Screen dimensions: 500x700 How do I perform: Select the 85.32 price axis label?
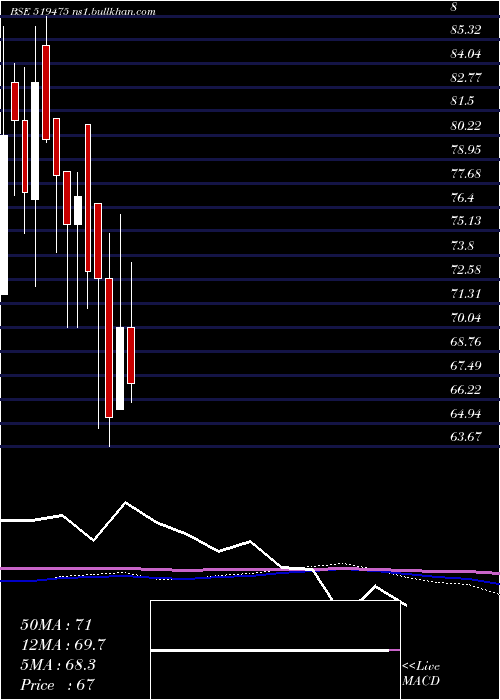tap(466, 30)
